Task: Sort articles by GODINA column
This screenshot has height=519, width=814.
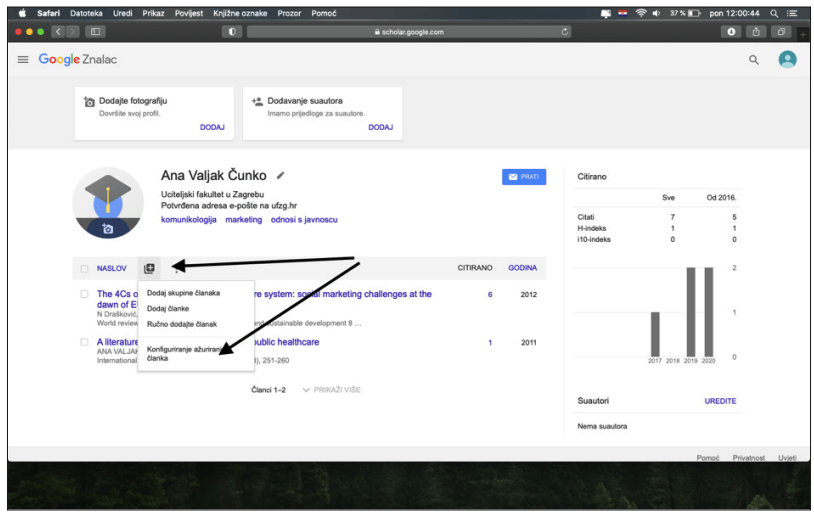Action: pos(522,268)
